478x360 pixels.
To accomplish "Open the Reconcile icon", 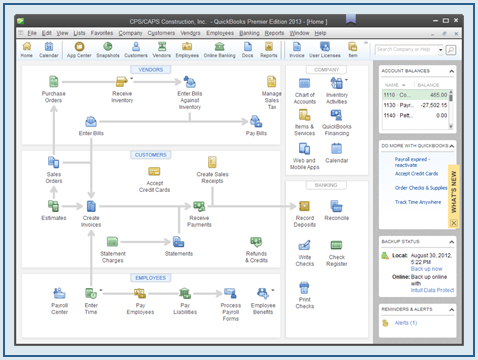I will [336, 206].
